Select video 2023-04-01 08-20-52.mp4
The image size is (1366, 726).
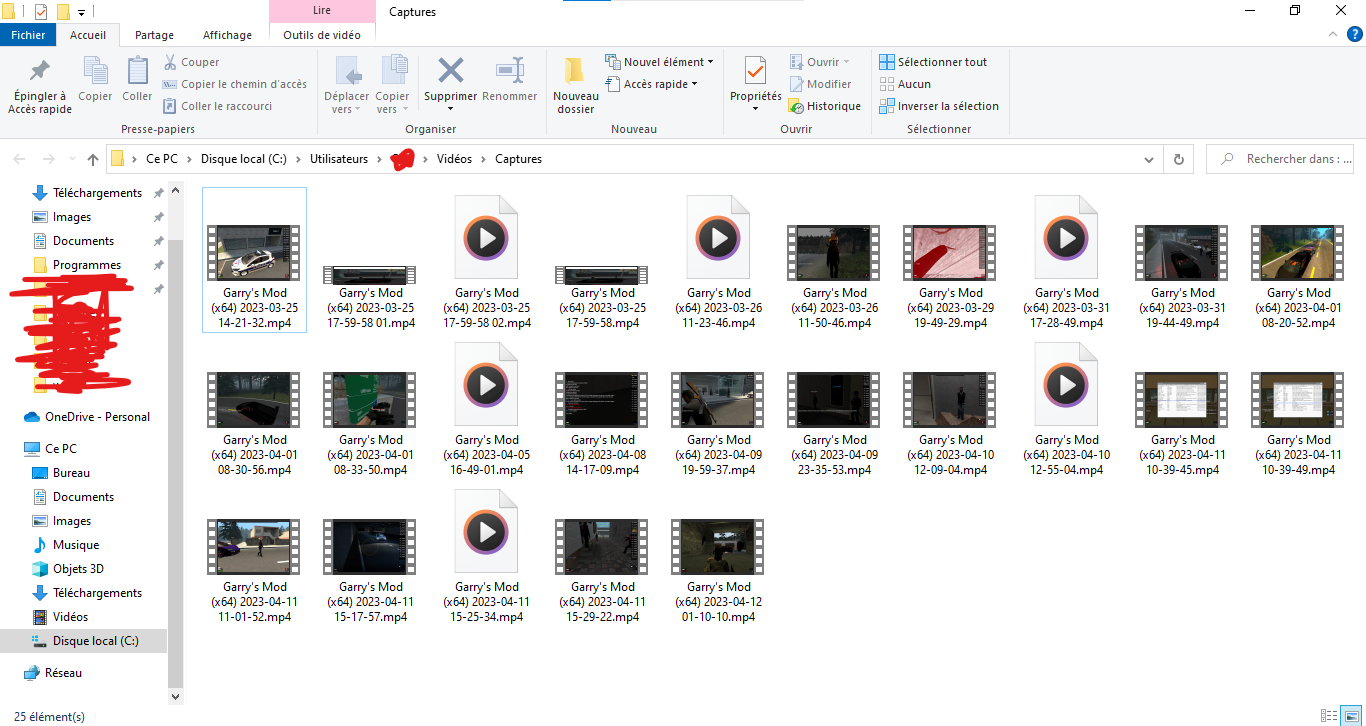[1299, 260]
